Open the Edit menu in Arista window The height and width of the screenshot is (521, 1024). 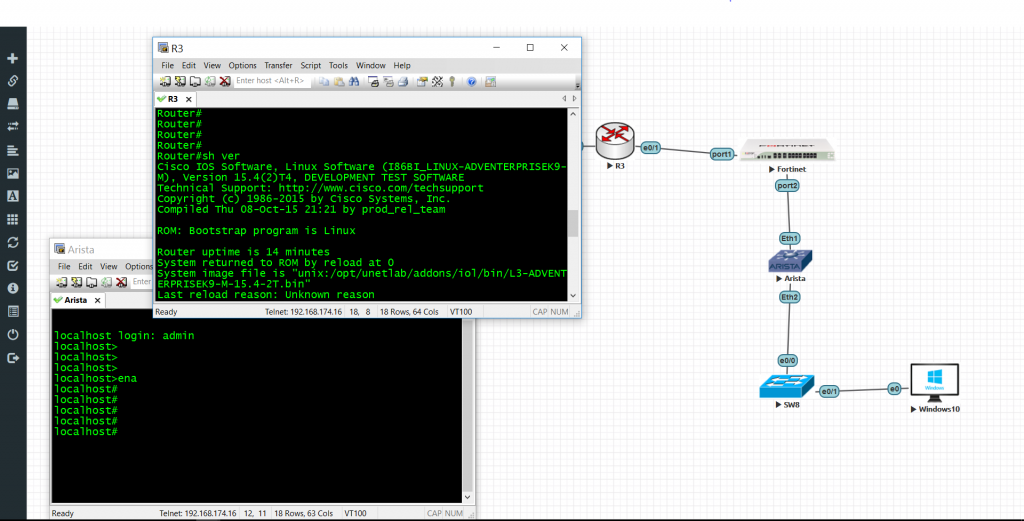86,267
